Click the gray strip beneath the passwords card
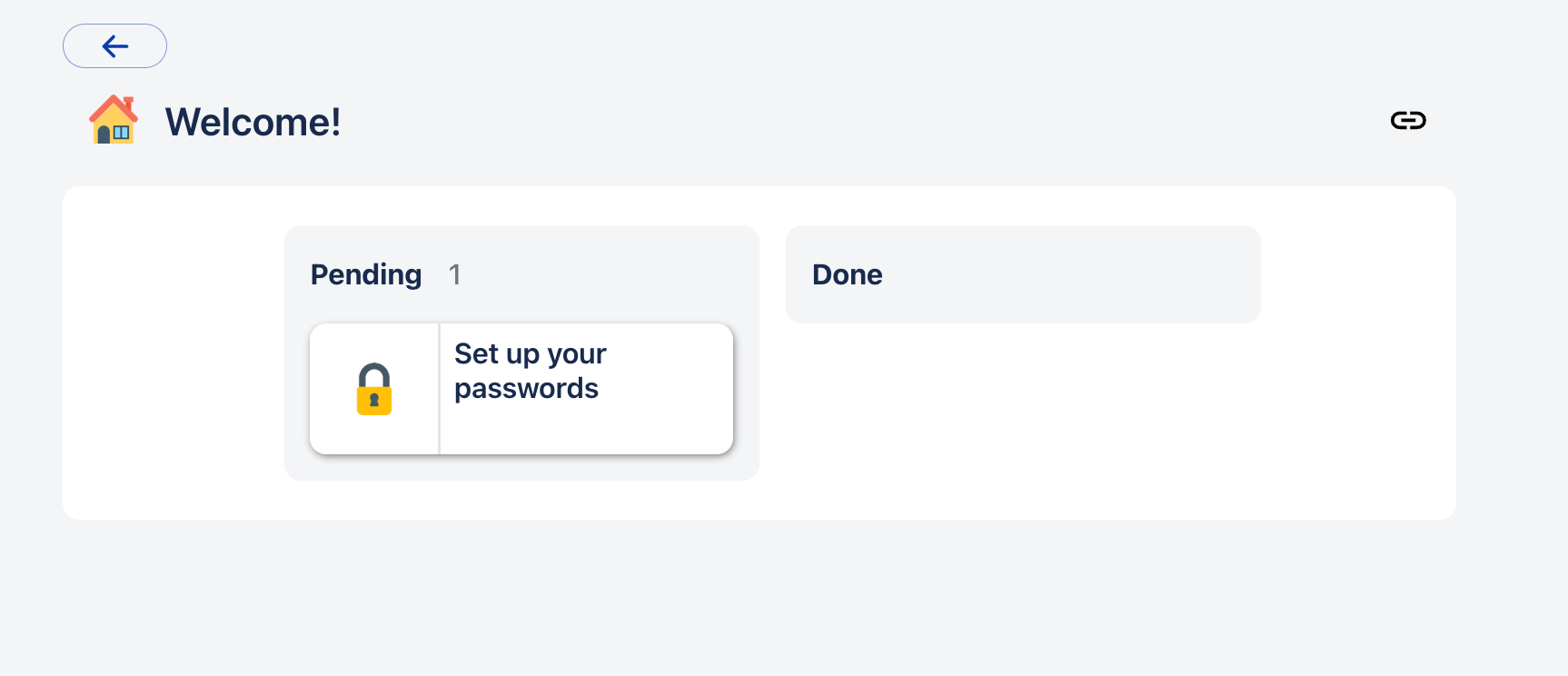The image size is (1568, 676). pyautogui.click(x=521, y=467)
